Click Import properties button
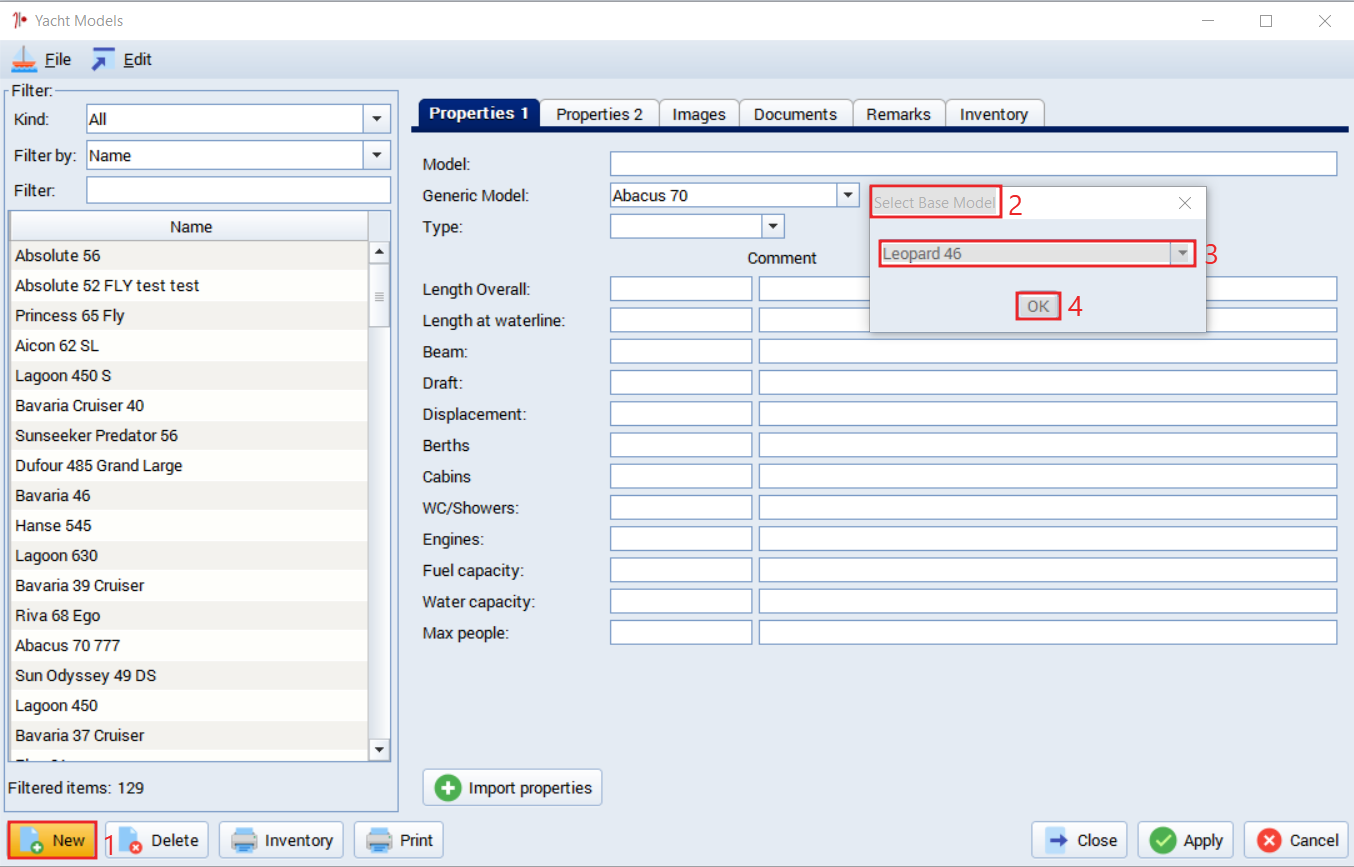 coord(512,788)
